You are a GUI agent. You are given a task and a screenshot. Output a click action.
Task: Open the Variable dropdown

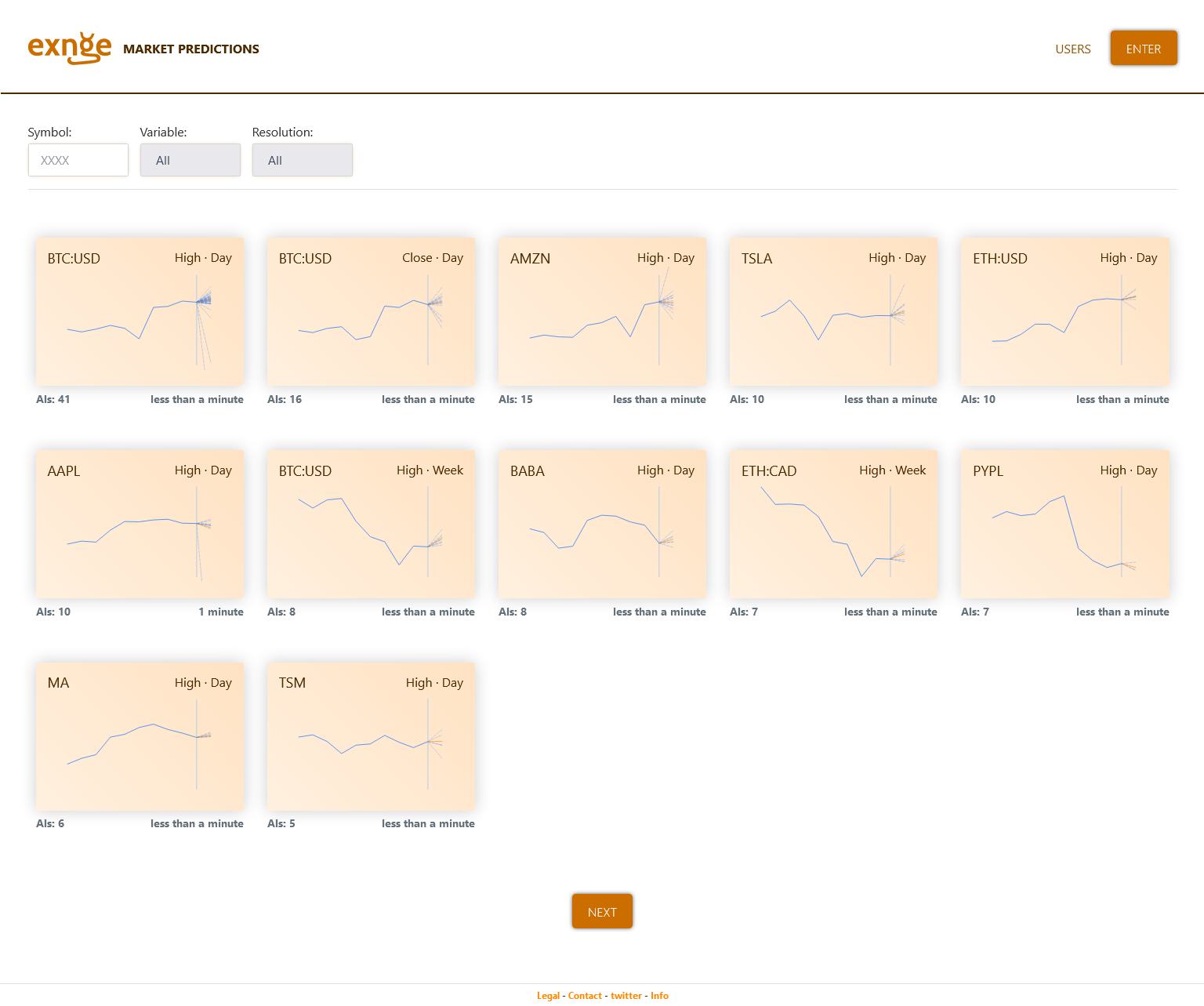[x=190, y=160]
